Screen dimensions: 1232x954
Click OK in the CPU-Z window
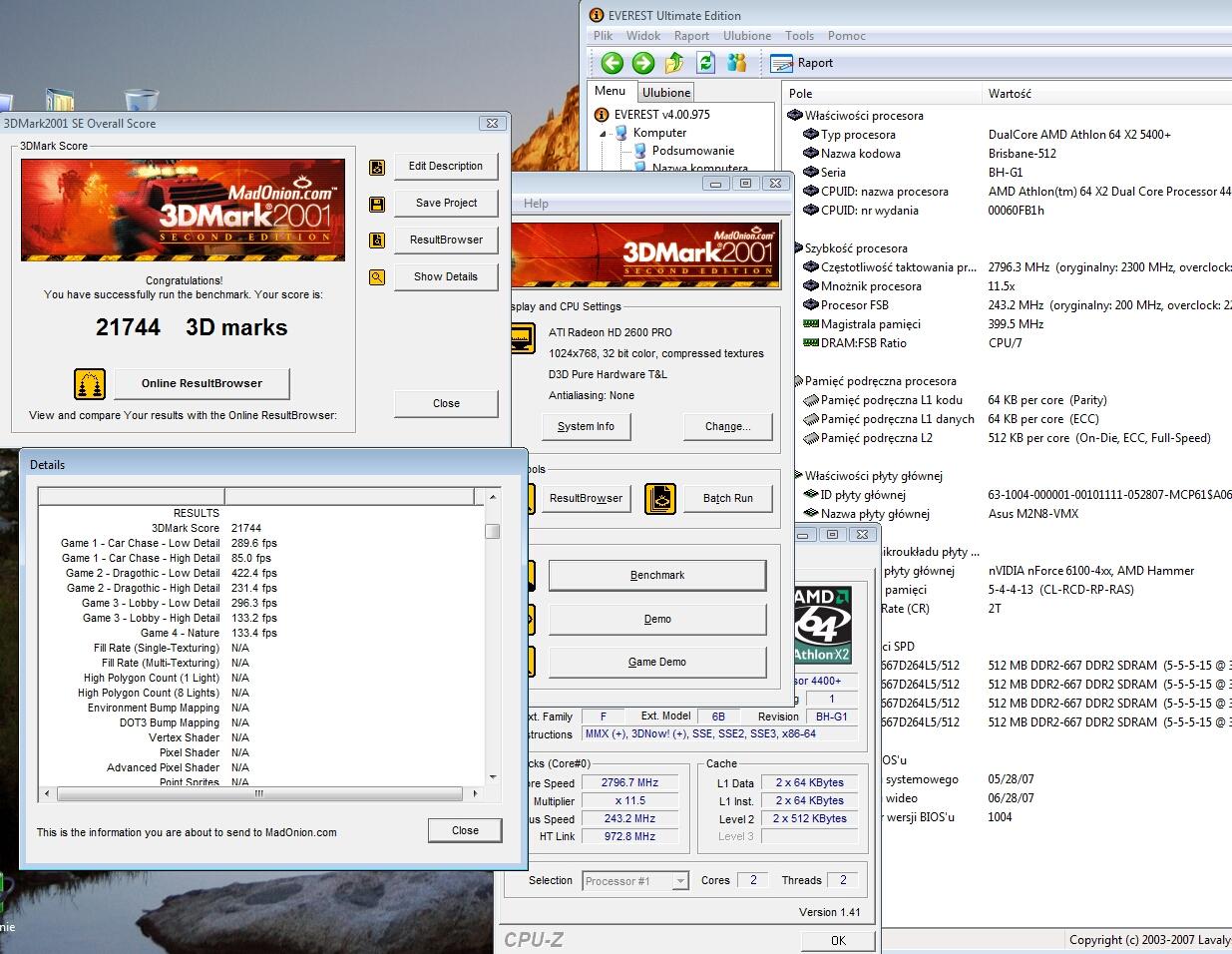[838, 941]
